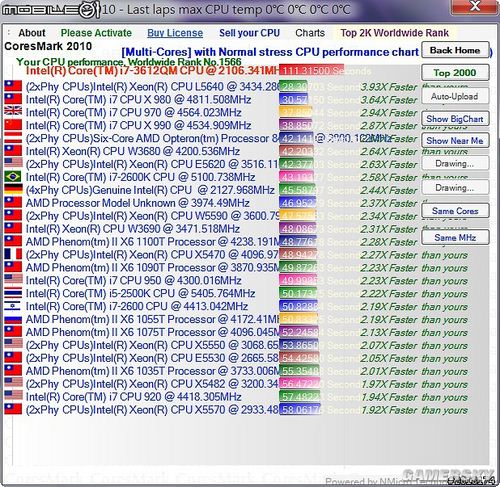
Task: Show the Top 2000 list
Action: [455, 72]
